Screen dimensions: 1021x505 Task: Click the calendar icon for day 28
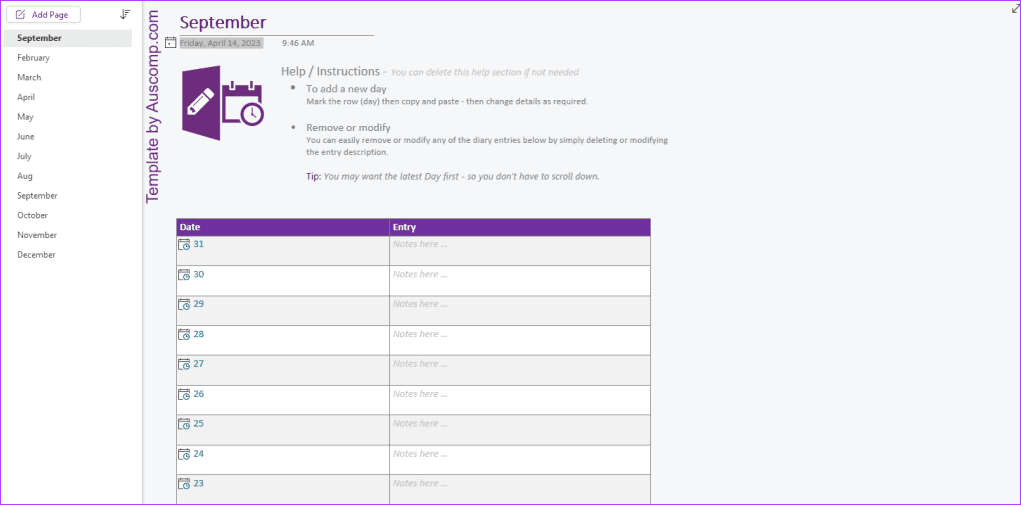pos(184,334)
